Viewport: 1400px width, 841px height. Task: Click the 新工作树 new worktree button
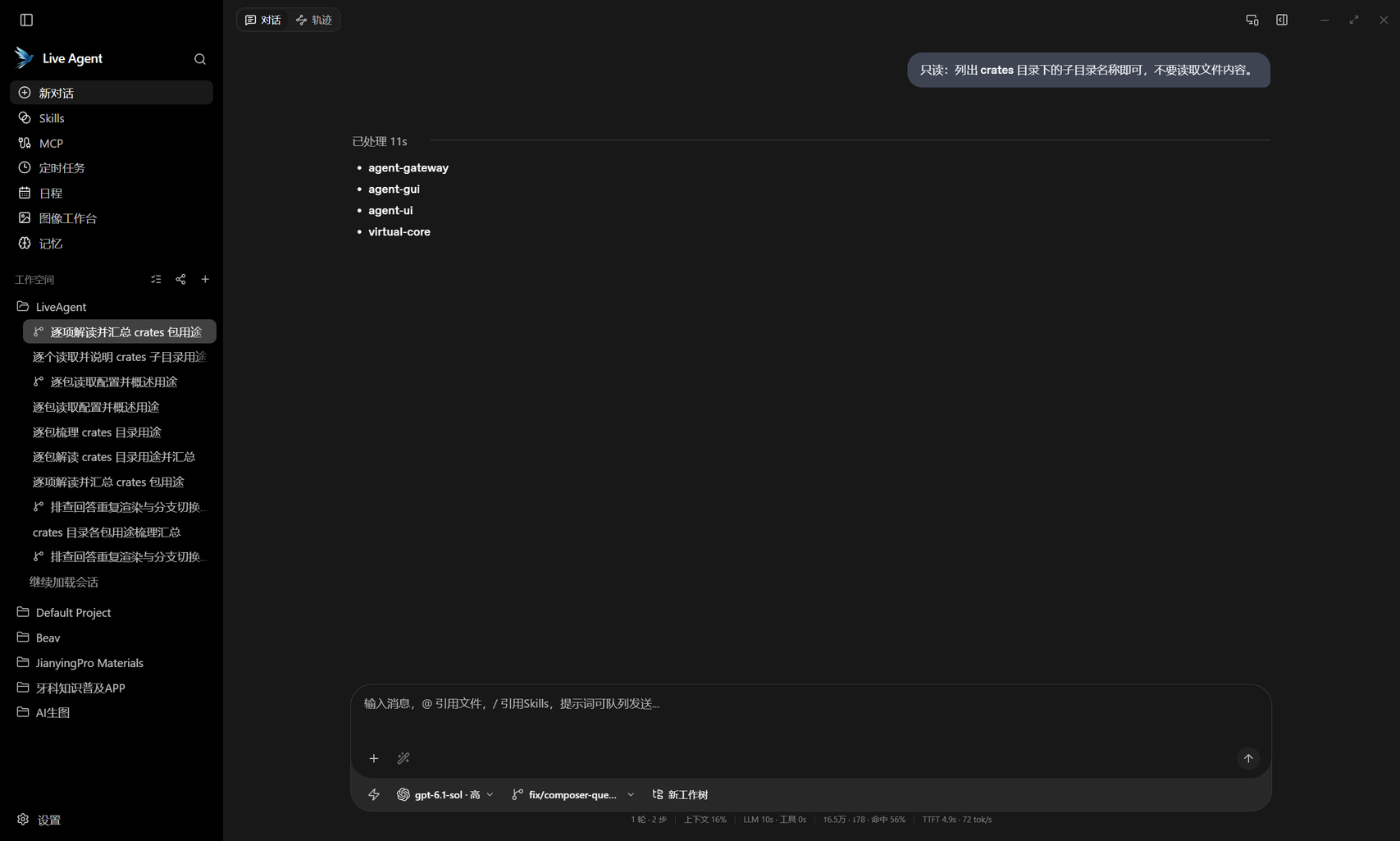click(681, 794)
